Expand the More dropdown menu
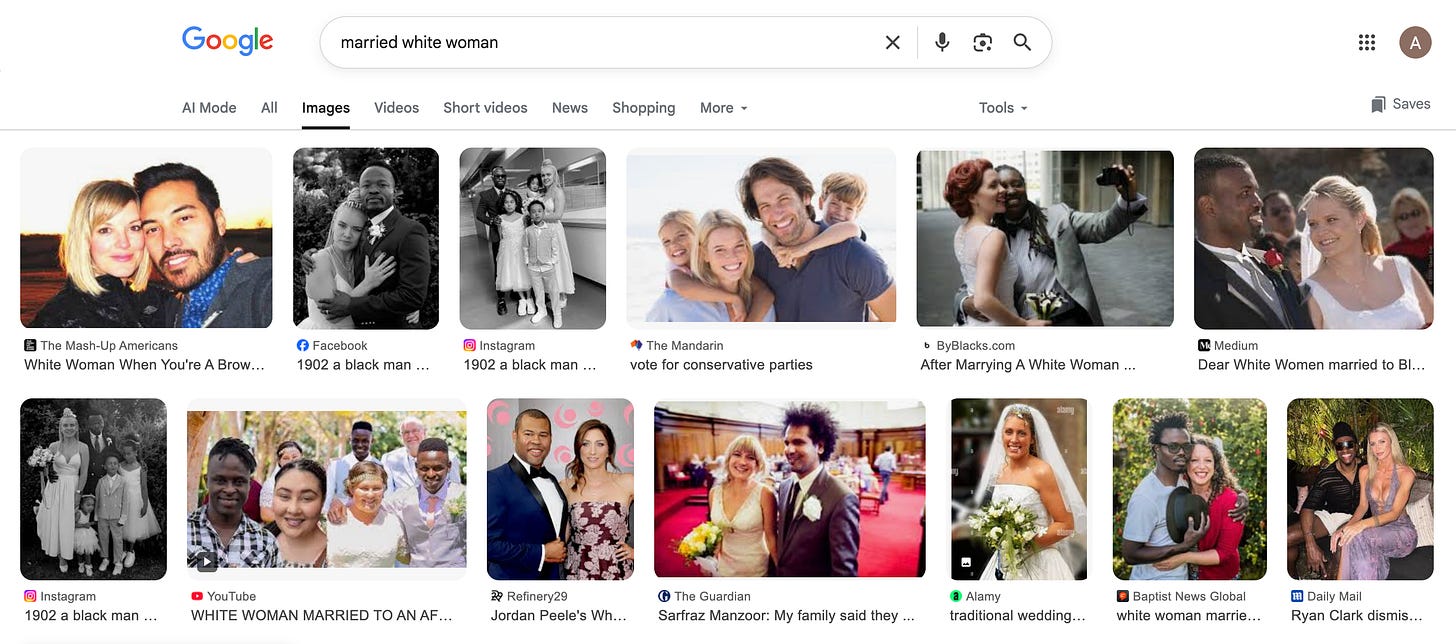 pyautogui.click(x=724, y=108)
